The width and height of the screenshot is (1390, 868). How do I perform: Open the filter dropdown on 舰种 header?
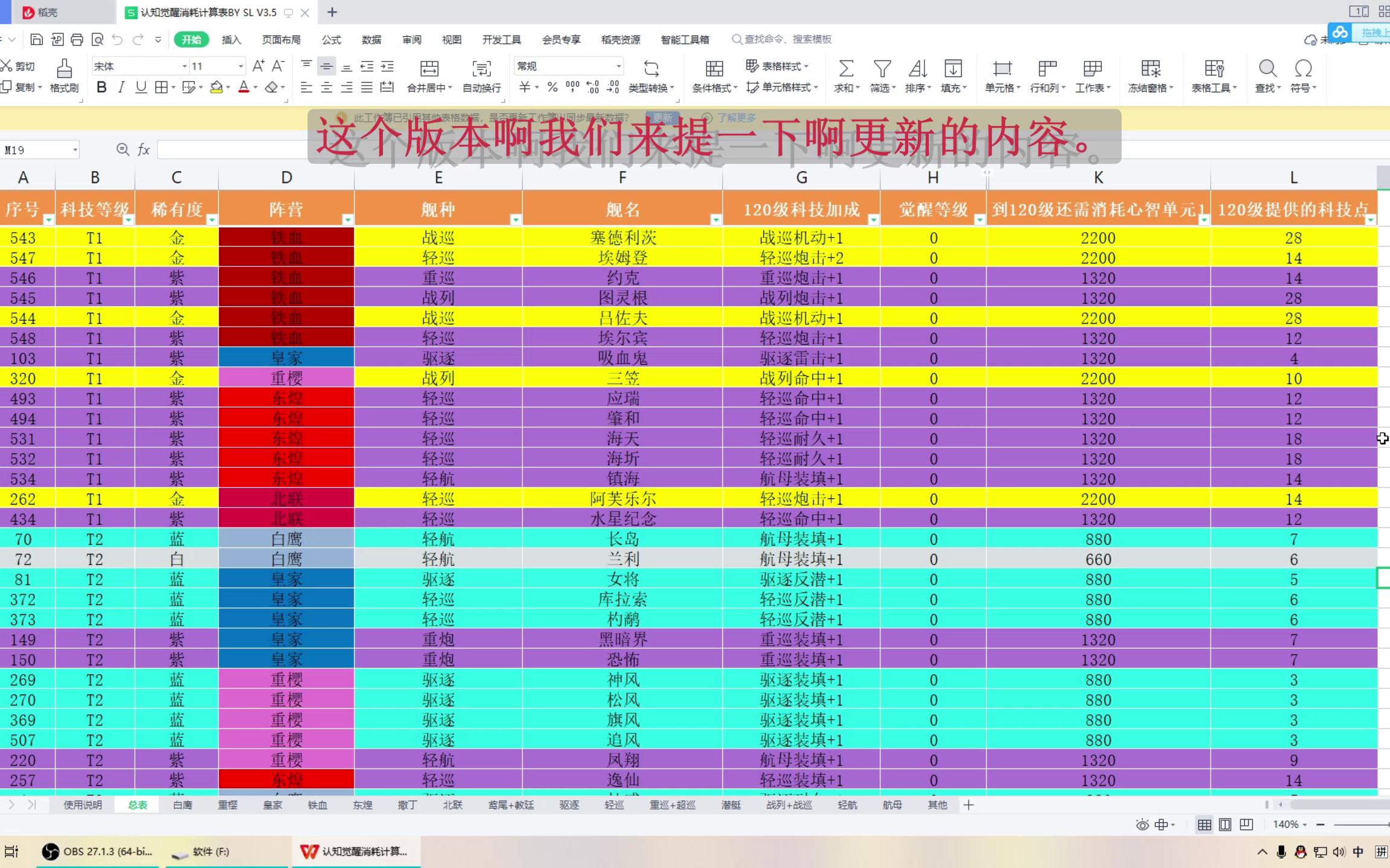point(516,220)
